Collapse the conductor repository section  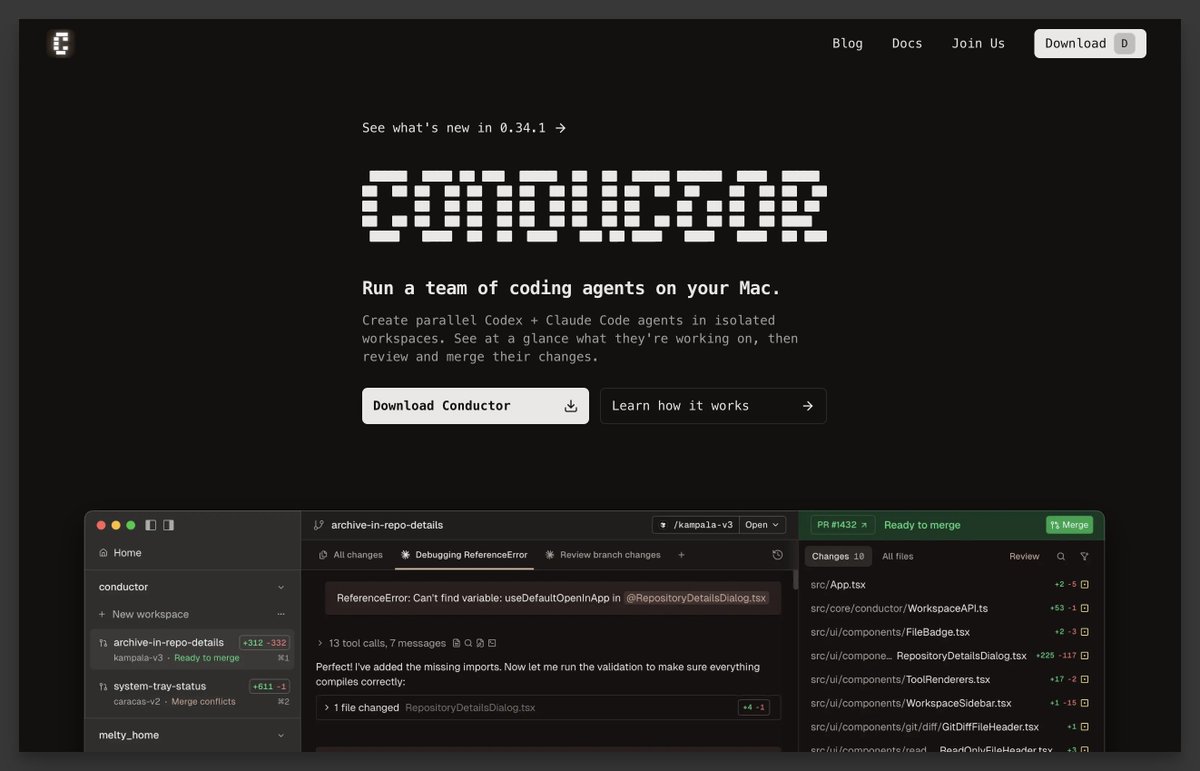[281, 588]
